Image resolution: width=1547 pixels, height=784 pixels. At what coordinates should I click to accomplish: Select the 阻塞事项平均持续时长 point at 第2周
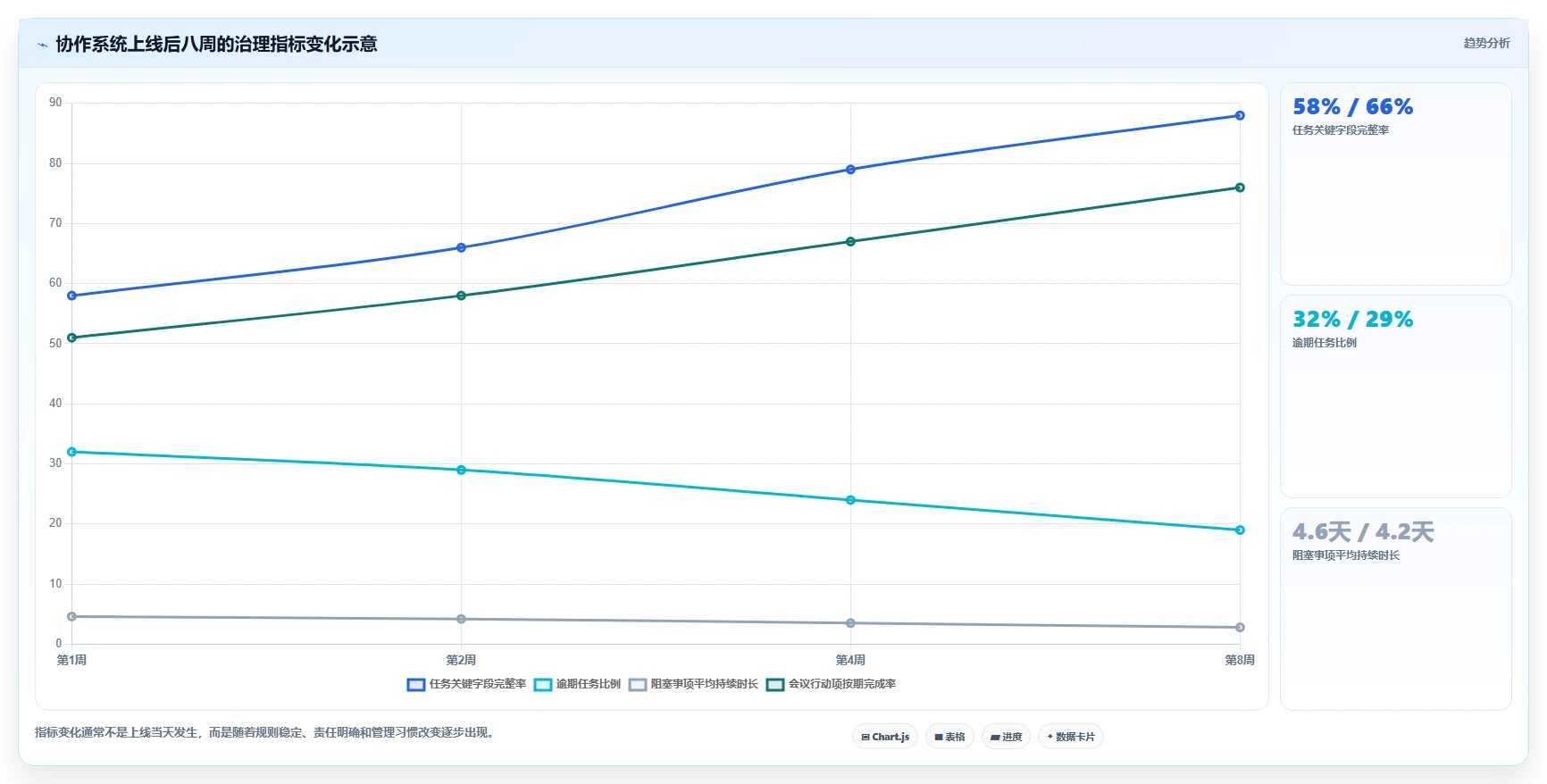(x=461, y=619)
